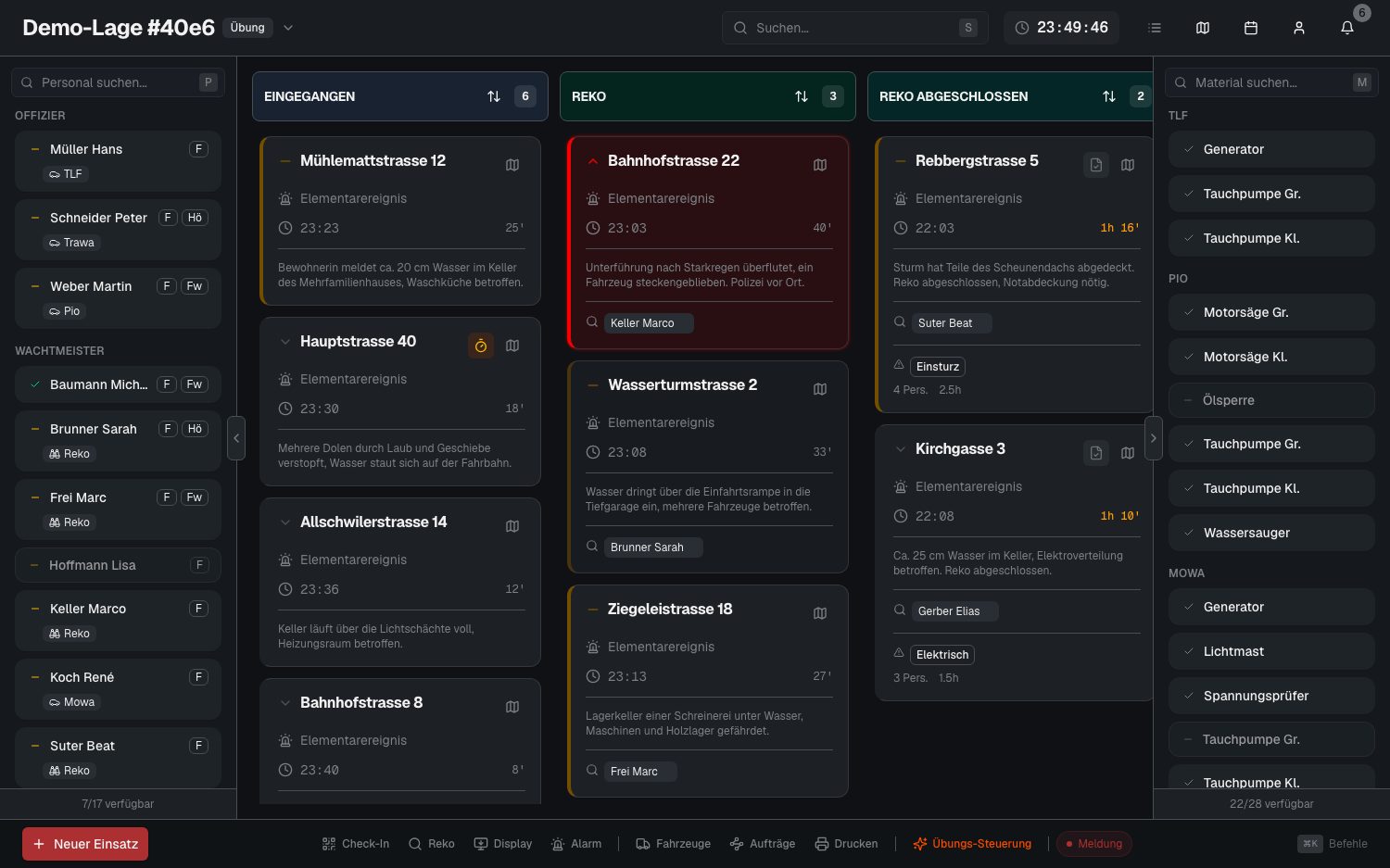The image size is (1390, 868).
Task: Show Hauptstrasse 40 on map
Action: click(x=512, y=346)
